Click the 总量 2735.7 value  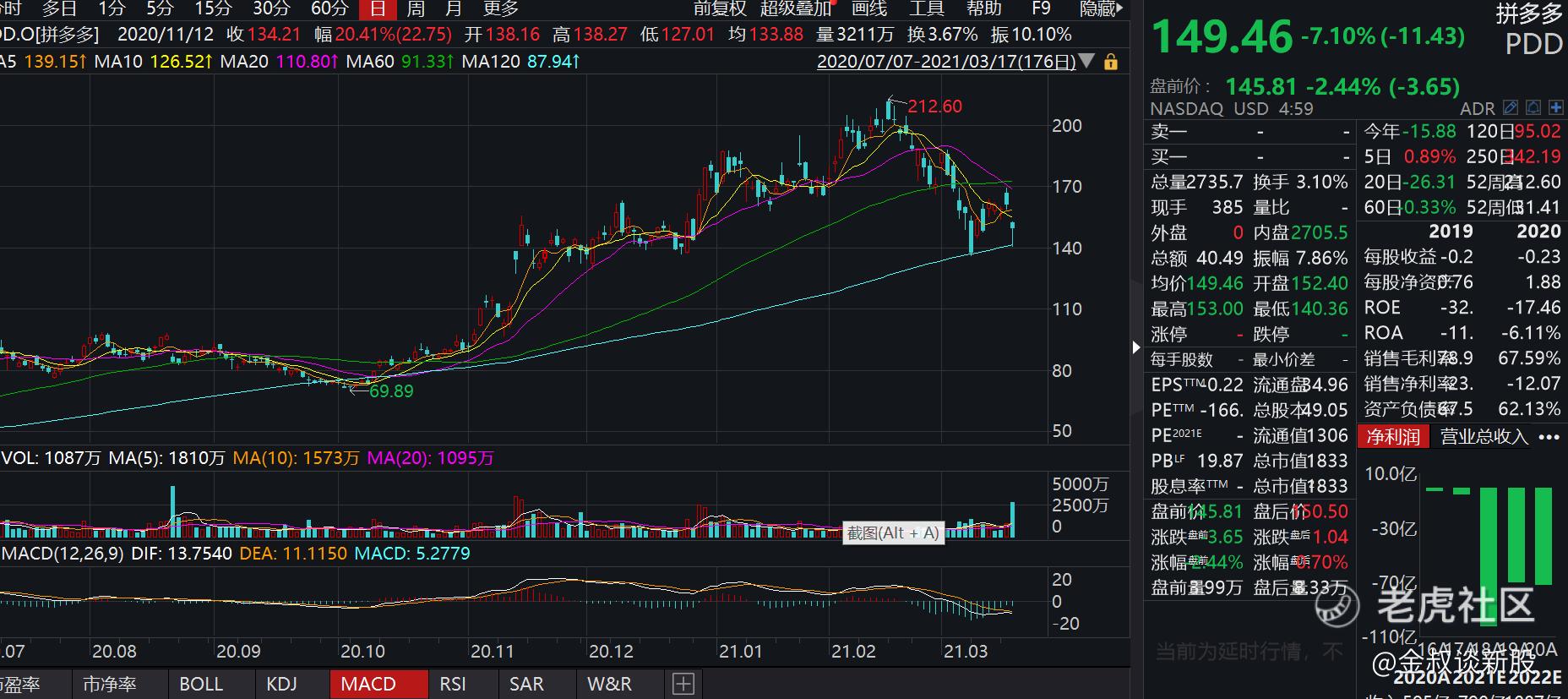[1215, 183]
